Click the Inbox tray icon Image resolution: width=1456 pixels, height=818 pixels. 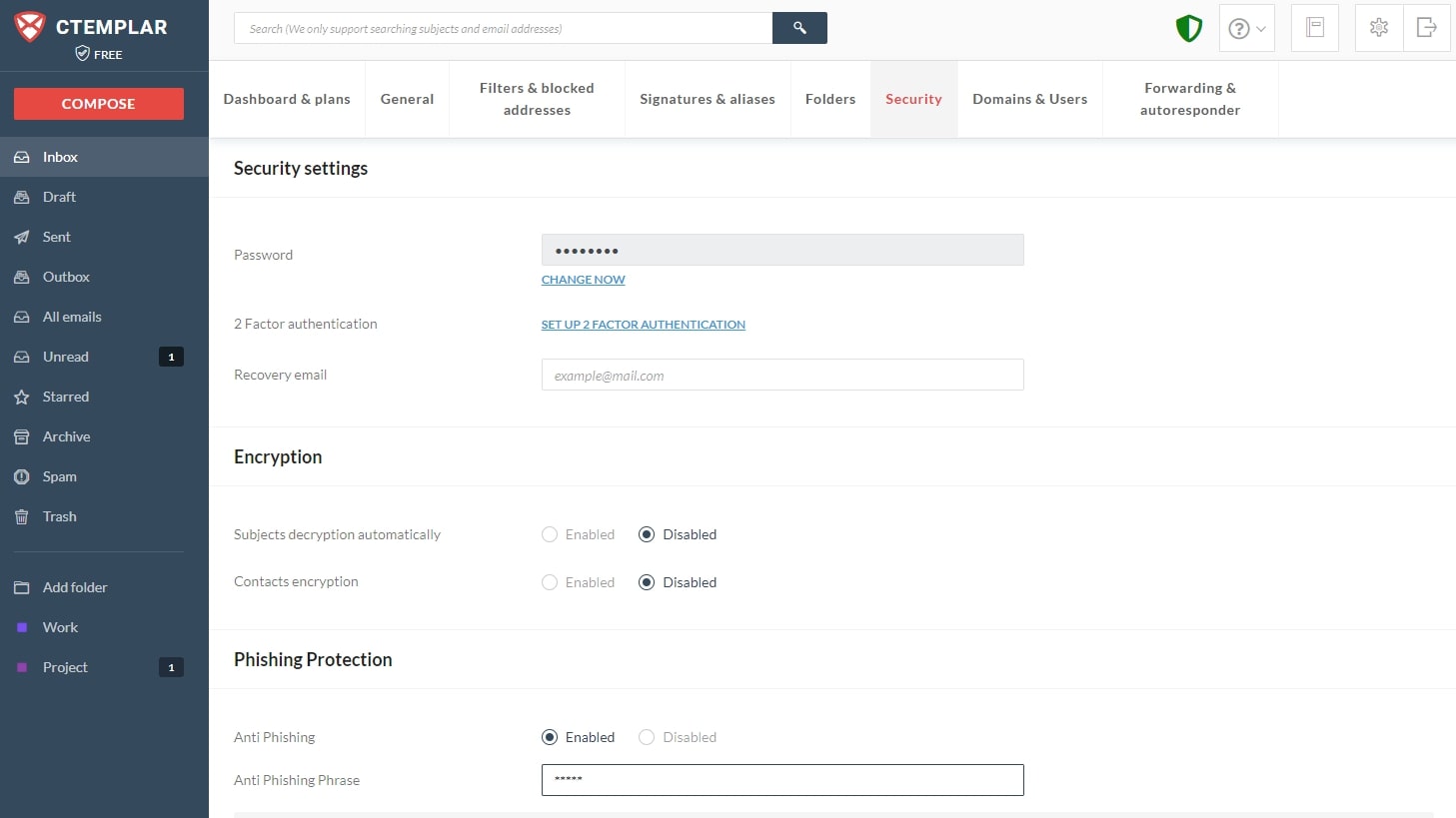[22, 157]
